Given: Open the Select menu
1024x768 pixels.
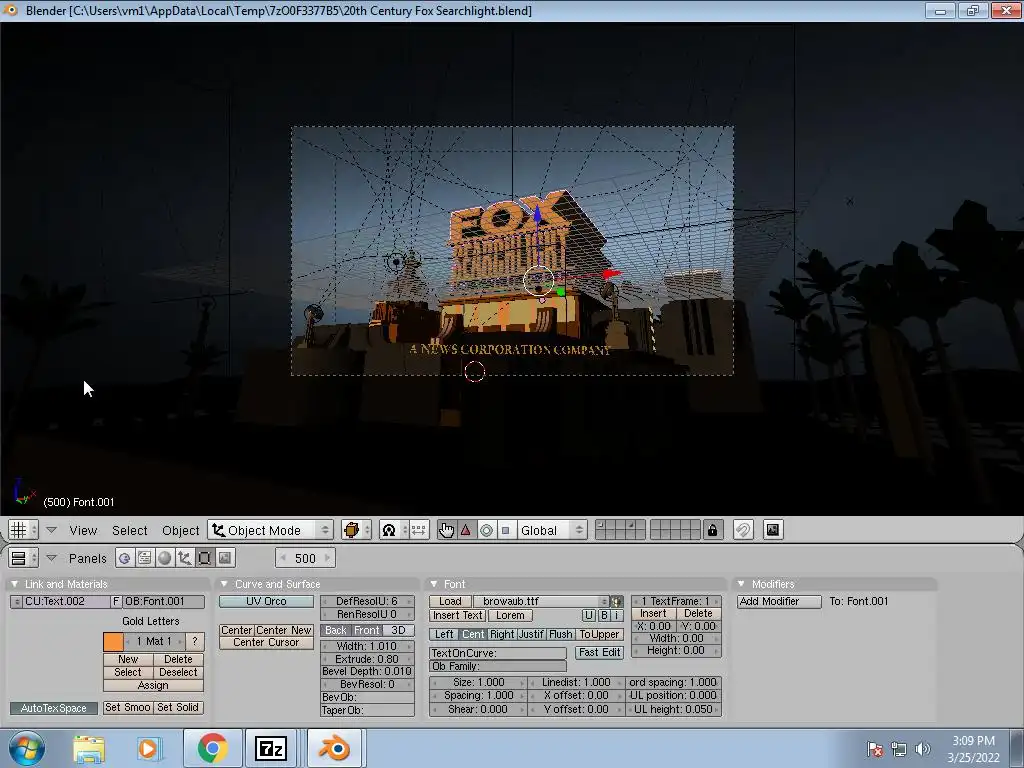Looking at the screenshot, I should (129, 530).
